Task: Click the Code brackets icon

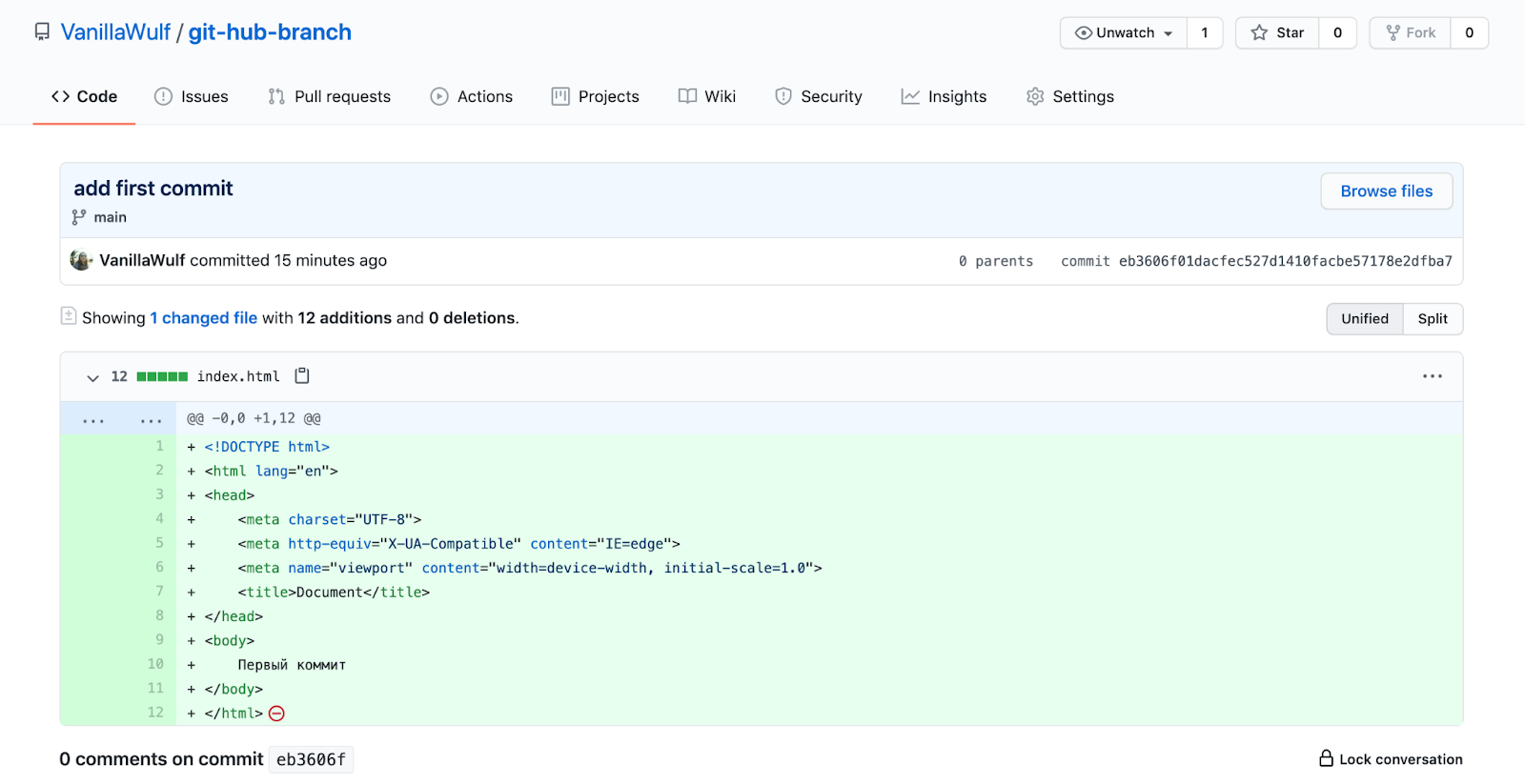Action: (61, 96)
